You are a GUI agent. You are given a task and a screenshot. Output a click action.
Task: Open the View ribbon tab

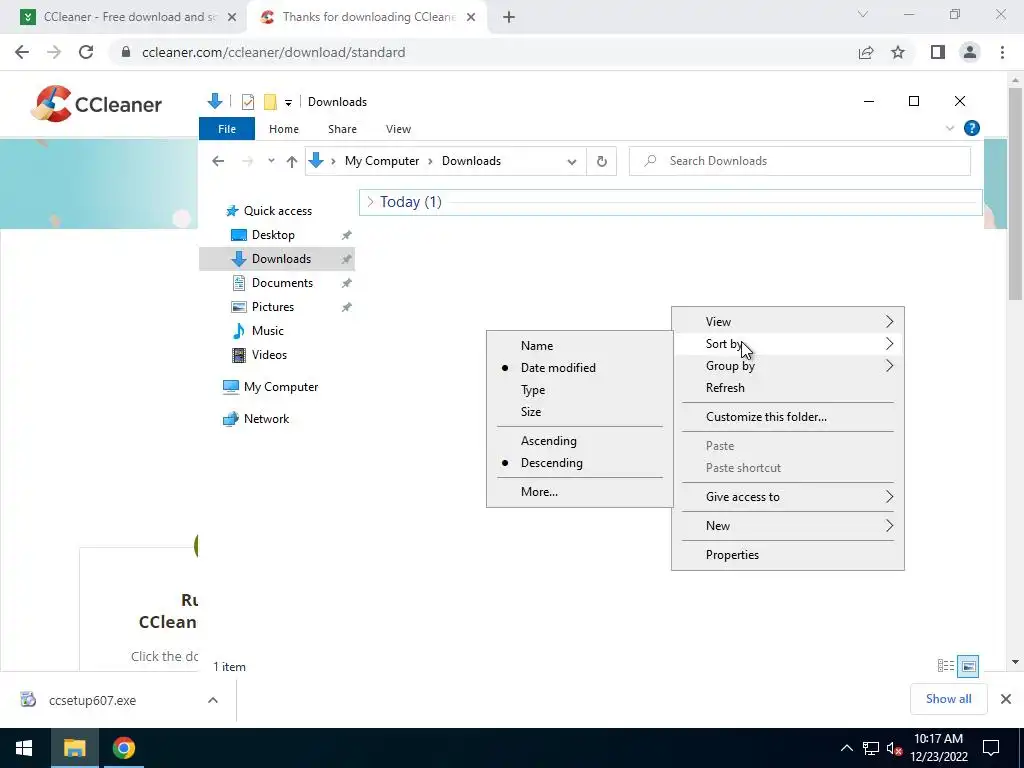[x=398, y=129]
